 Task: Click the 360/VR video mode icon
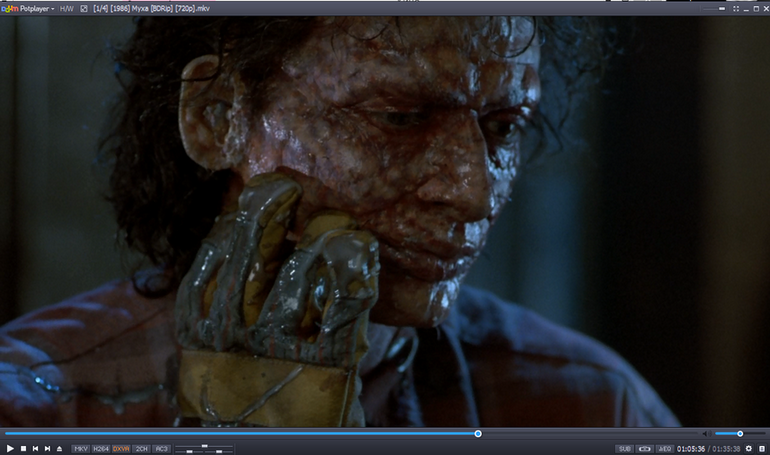point(644,449)
